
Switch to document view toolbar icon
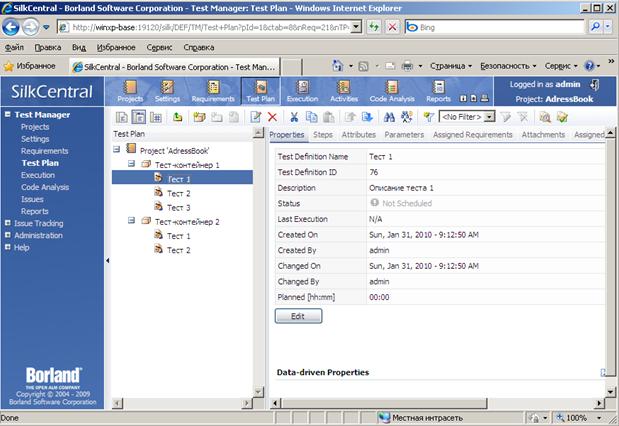[x=122, y=117]
